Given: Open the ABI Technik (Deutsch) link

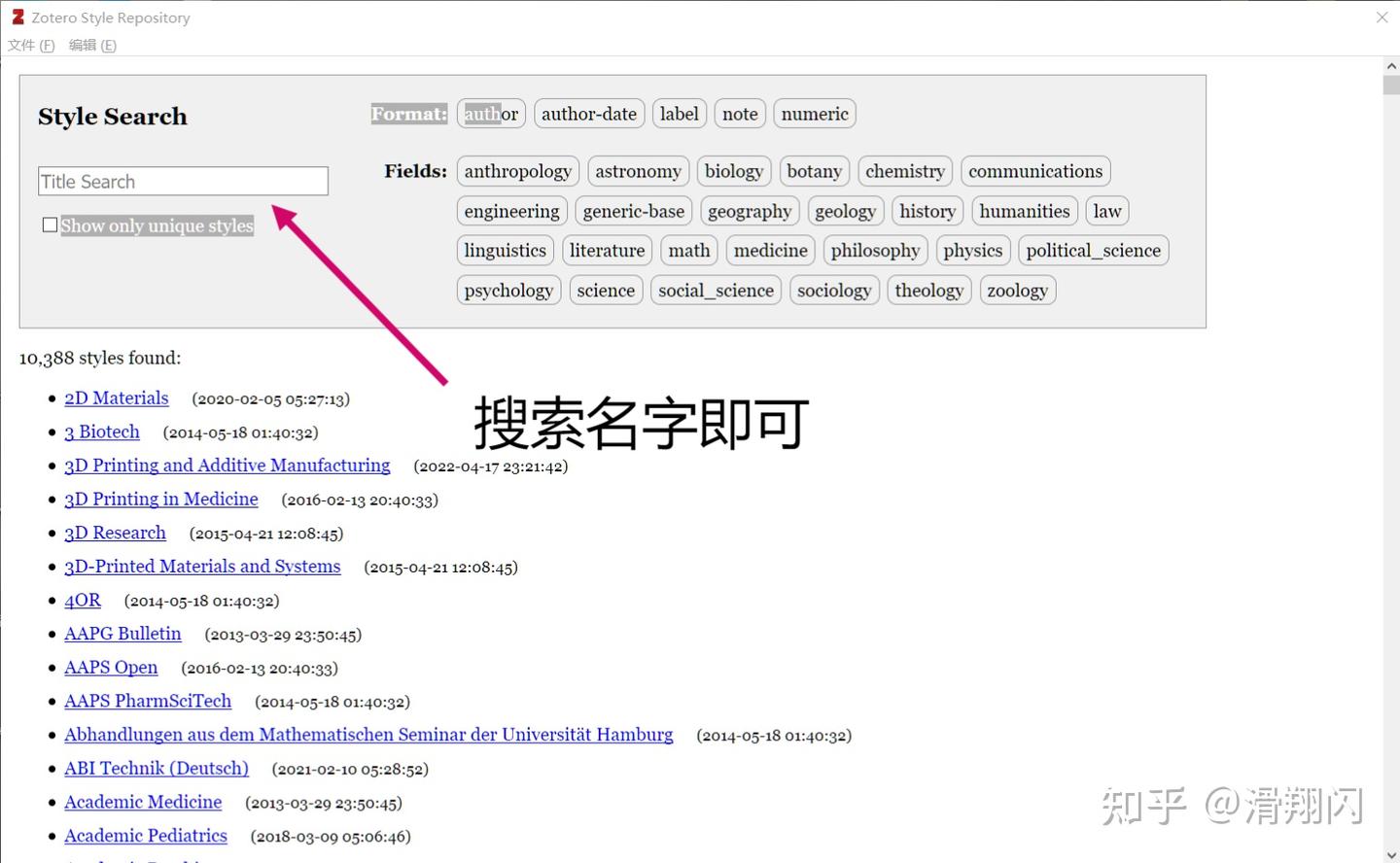Looking at the screenshot, I should (x=157, y=768).
